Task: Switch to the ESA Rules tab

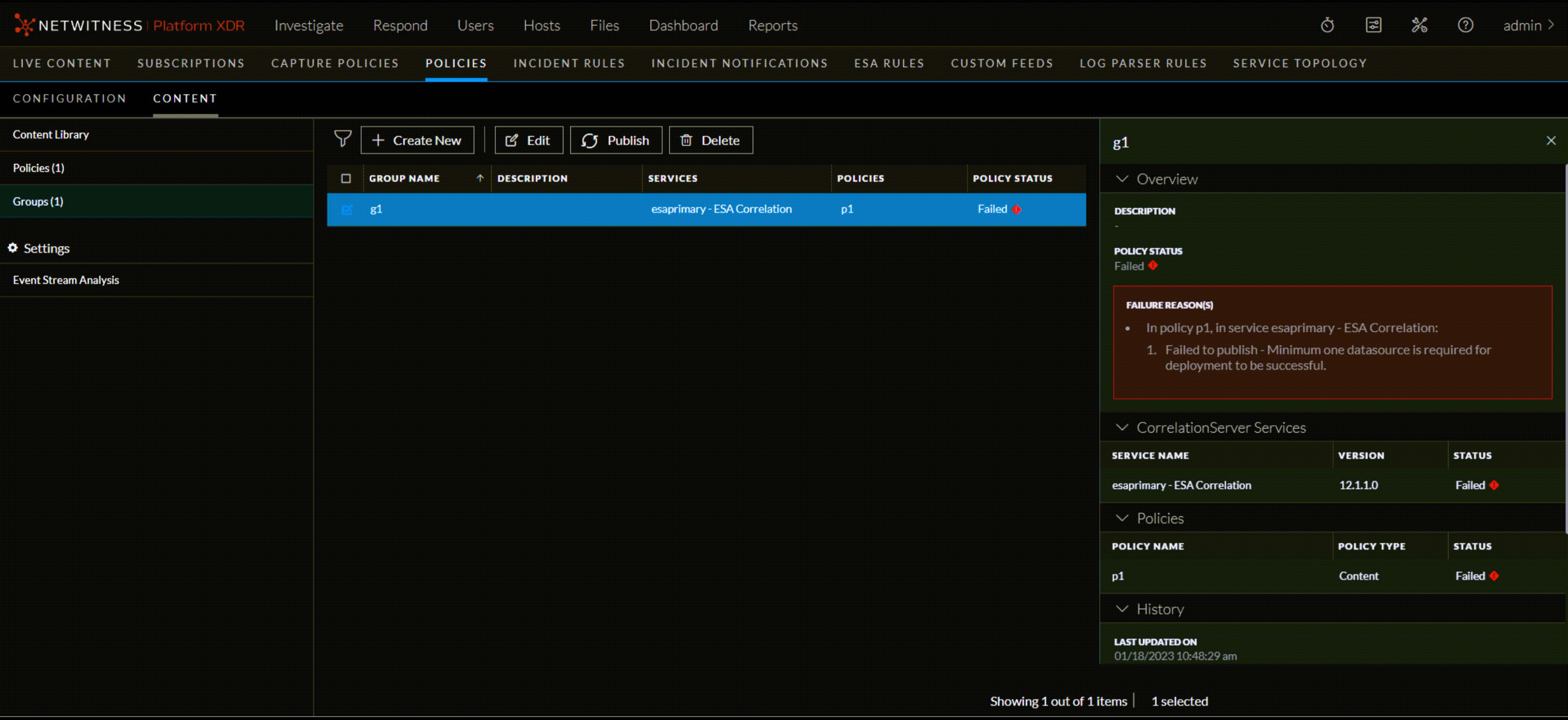Action: [889, 63]
